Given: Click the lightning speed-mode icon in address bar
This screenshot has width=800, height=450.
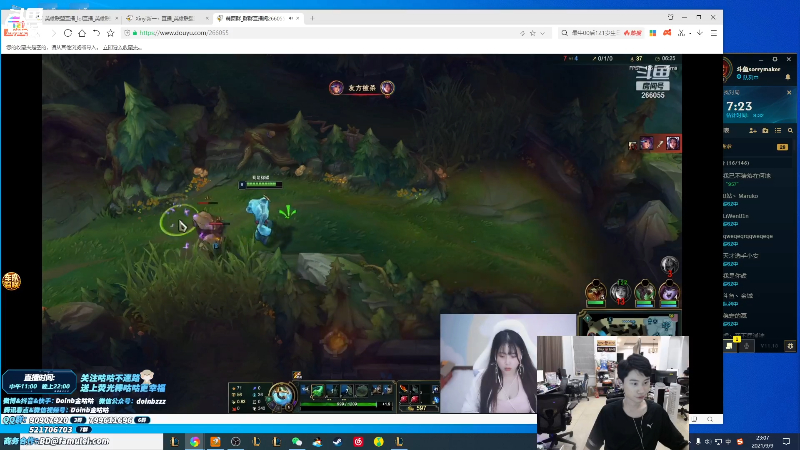Looking at the screenshot, I should point(522,33).
